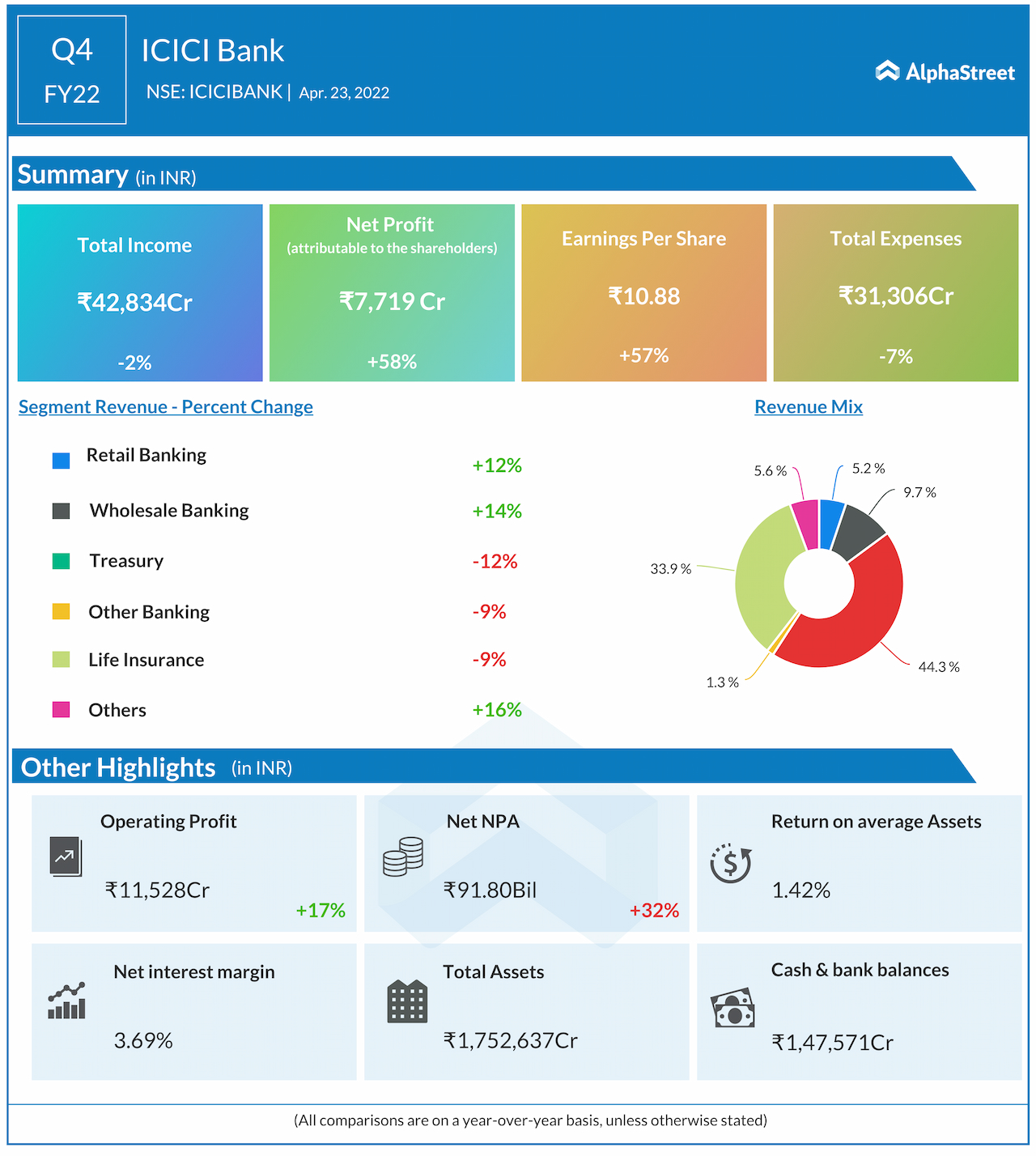Select the yellow Other Banking legend swatch
This screenshot has height=1156, width=1036.
coord(61,611)
